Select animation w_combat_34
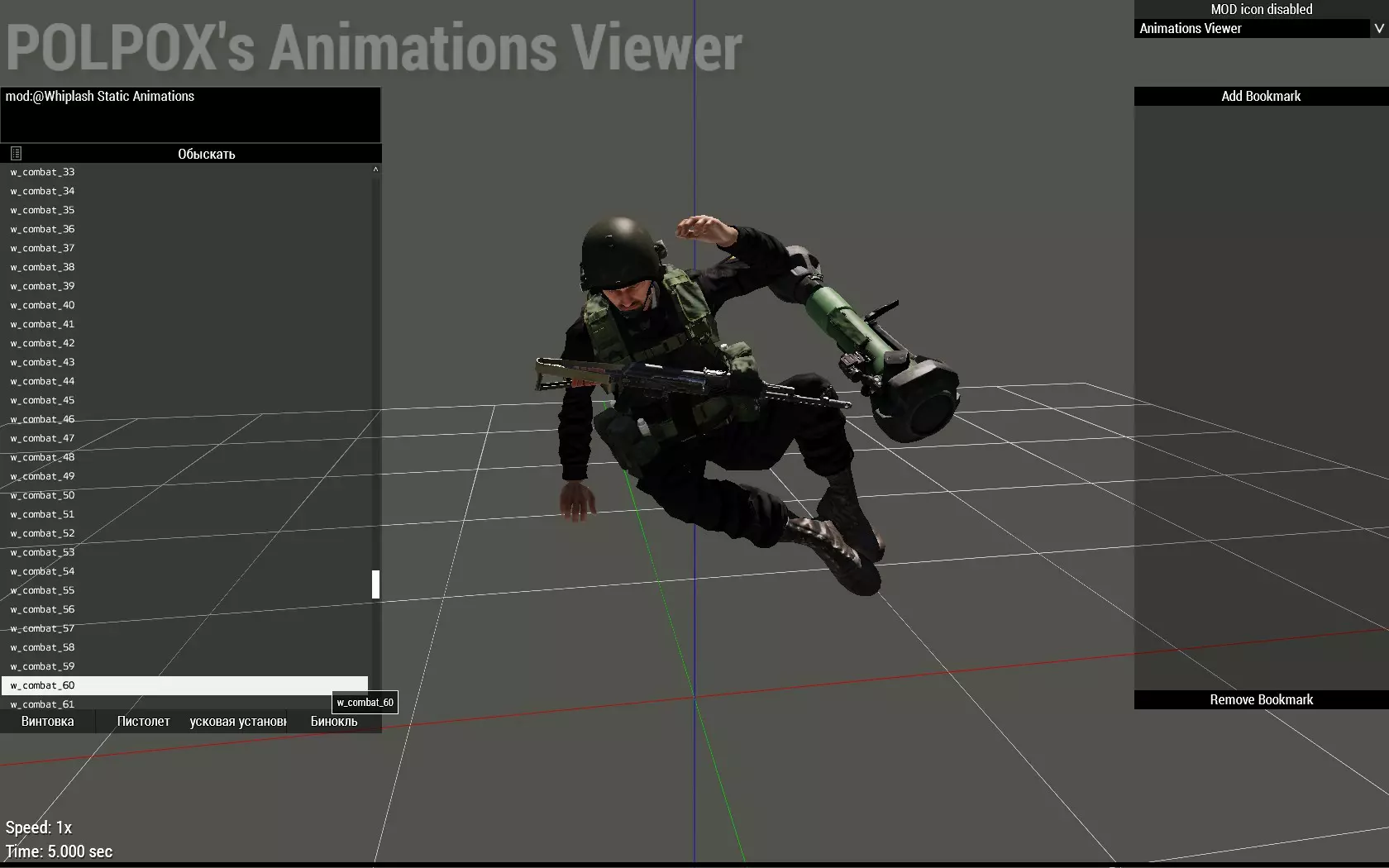 185,191
